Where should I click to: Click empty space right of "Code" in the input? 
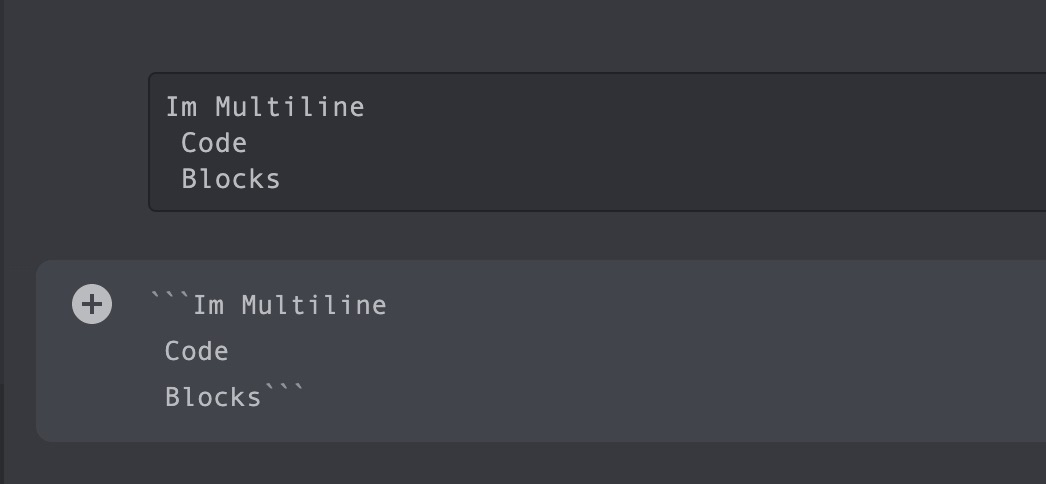pyautogui.click(x=500, y=351)
